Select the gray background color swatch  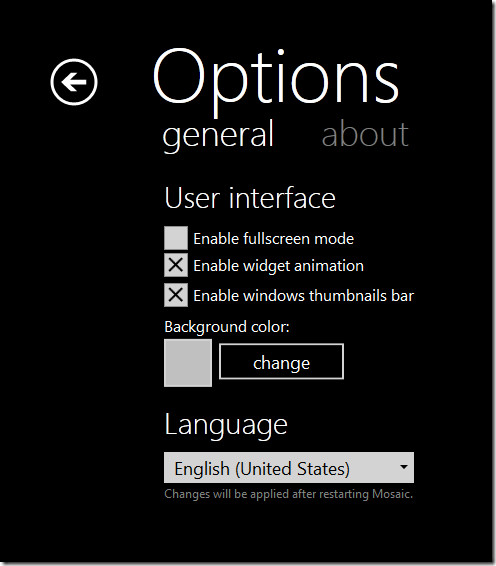(188, 363)
